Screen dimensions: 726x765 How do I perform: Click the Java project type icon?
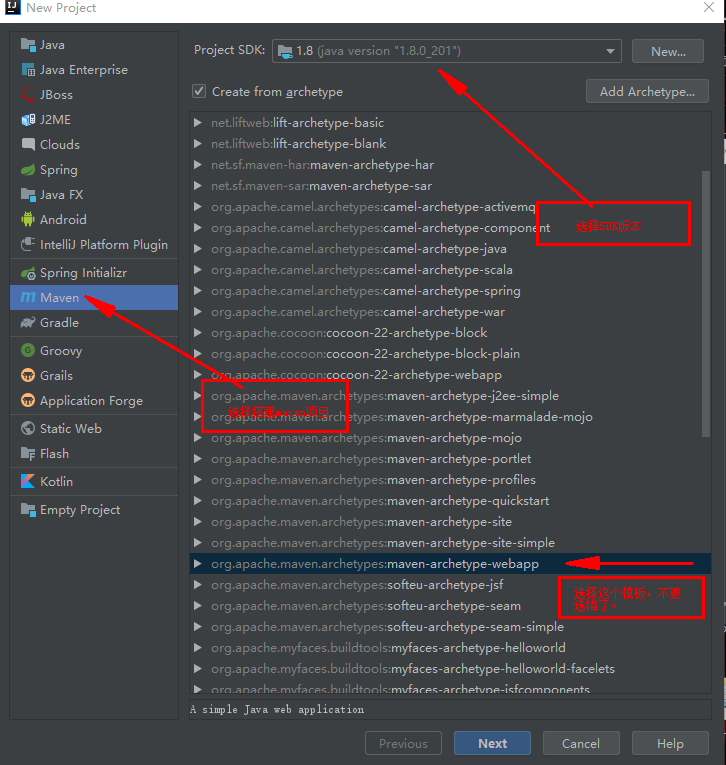[28, 45]
